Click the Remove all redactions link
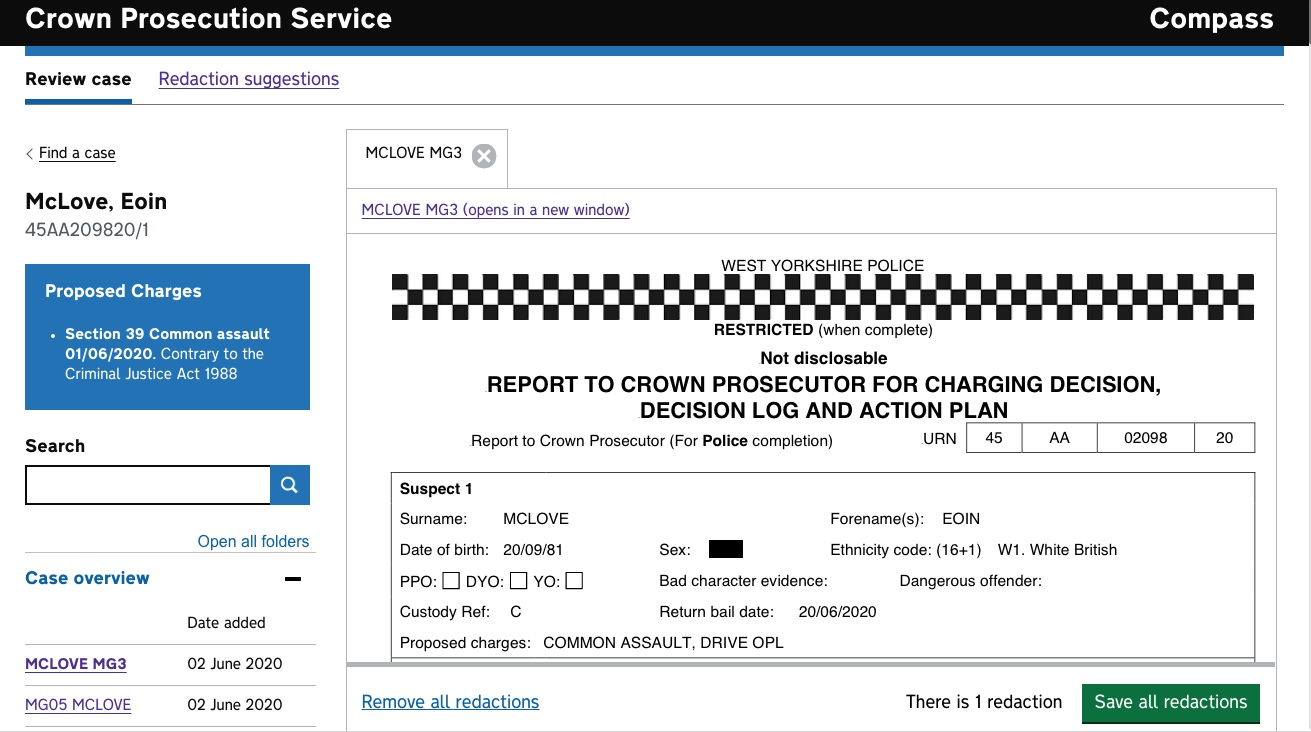 click(x=450, y=702)
